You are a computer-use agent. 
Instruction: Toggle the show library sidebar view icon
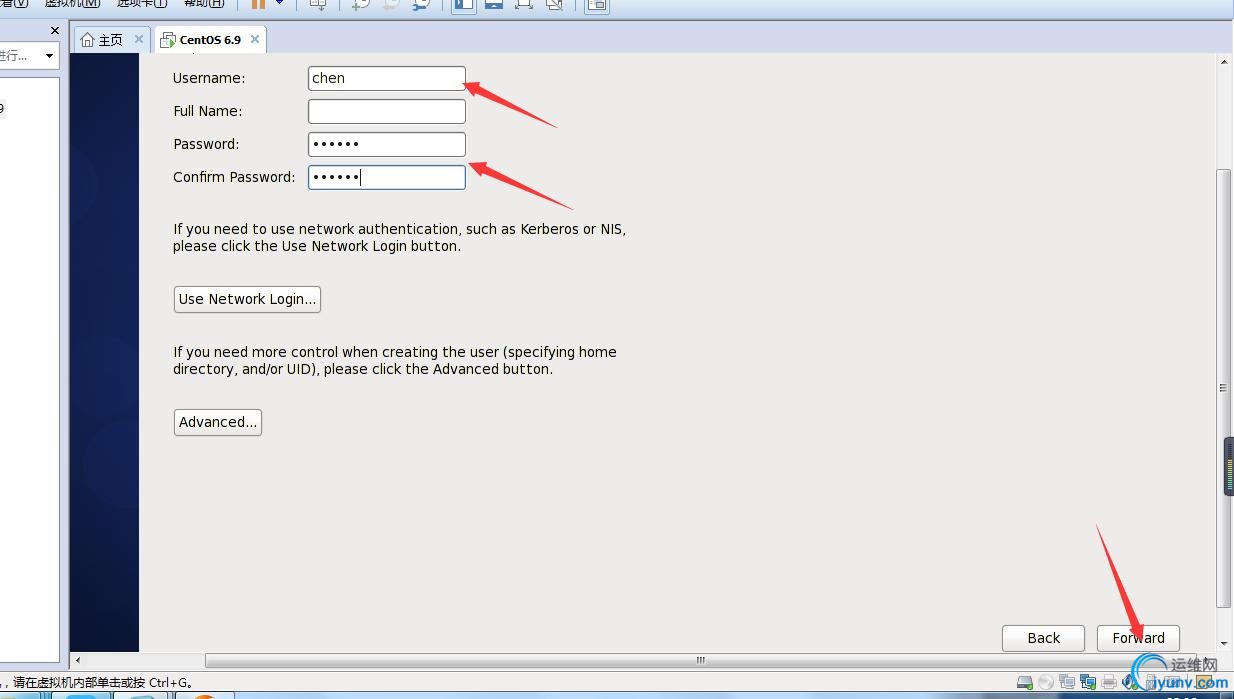tap(464, 5)
